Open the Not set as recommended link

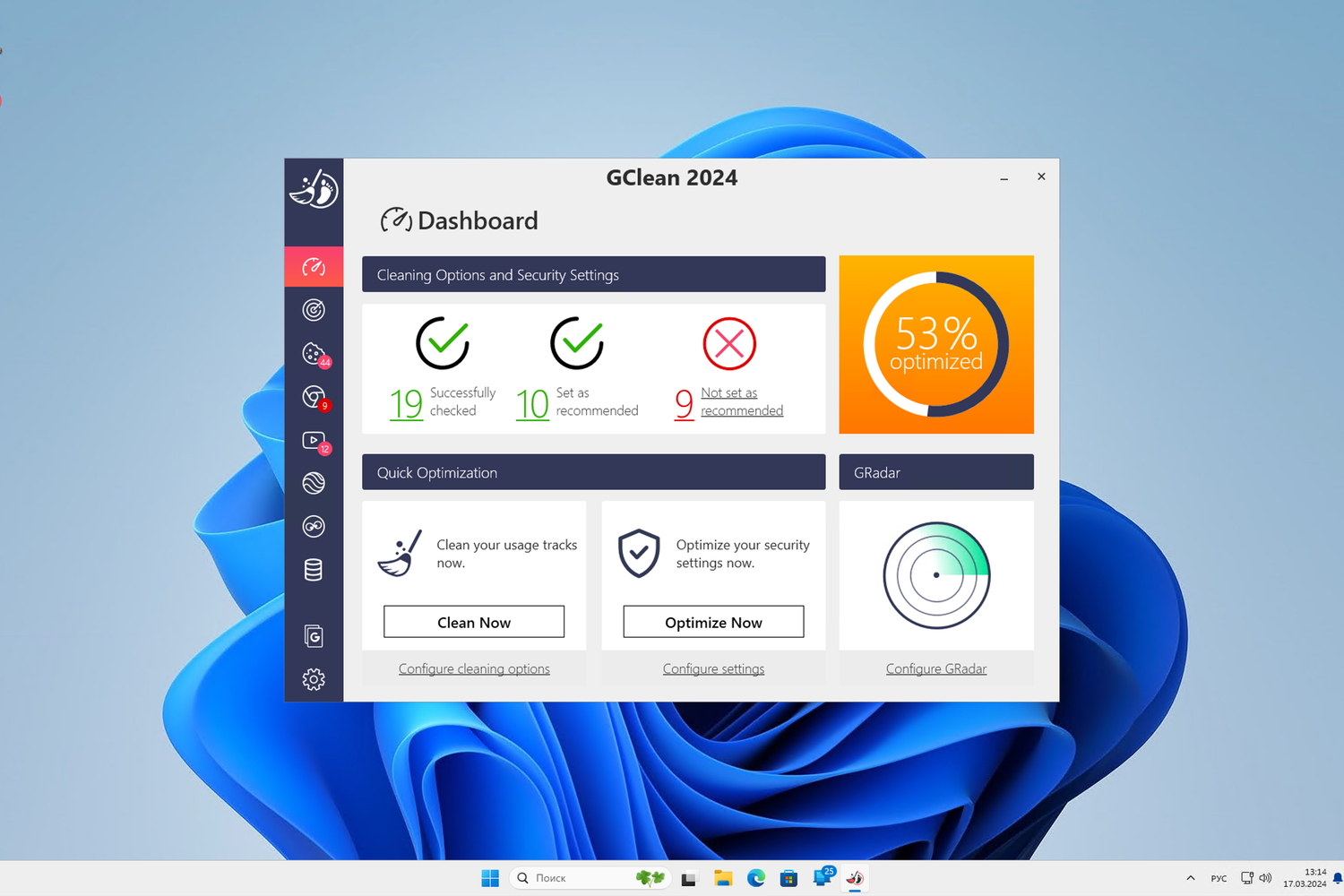742,401
